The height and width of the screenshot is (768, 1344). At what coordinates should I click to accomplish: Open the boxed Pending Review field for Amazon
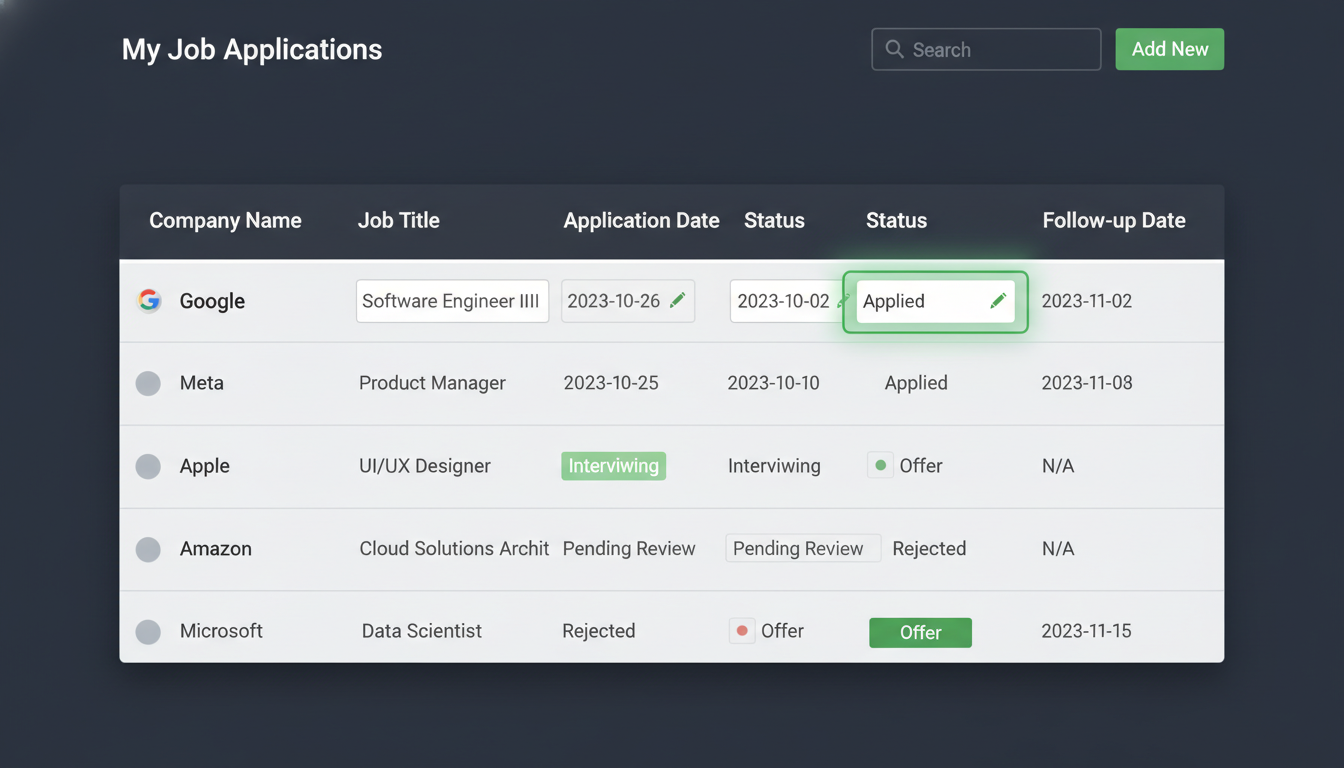point(802,548)
